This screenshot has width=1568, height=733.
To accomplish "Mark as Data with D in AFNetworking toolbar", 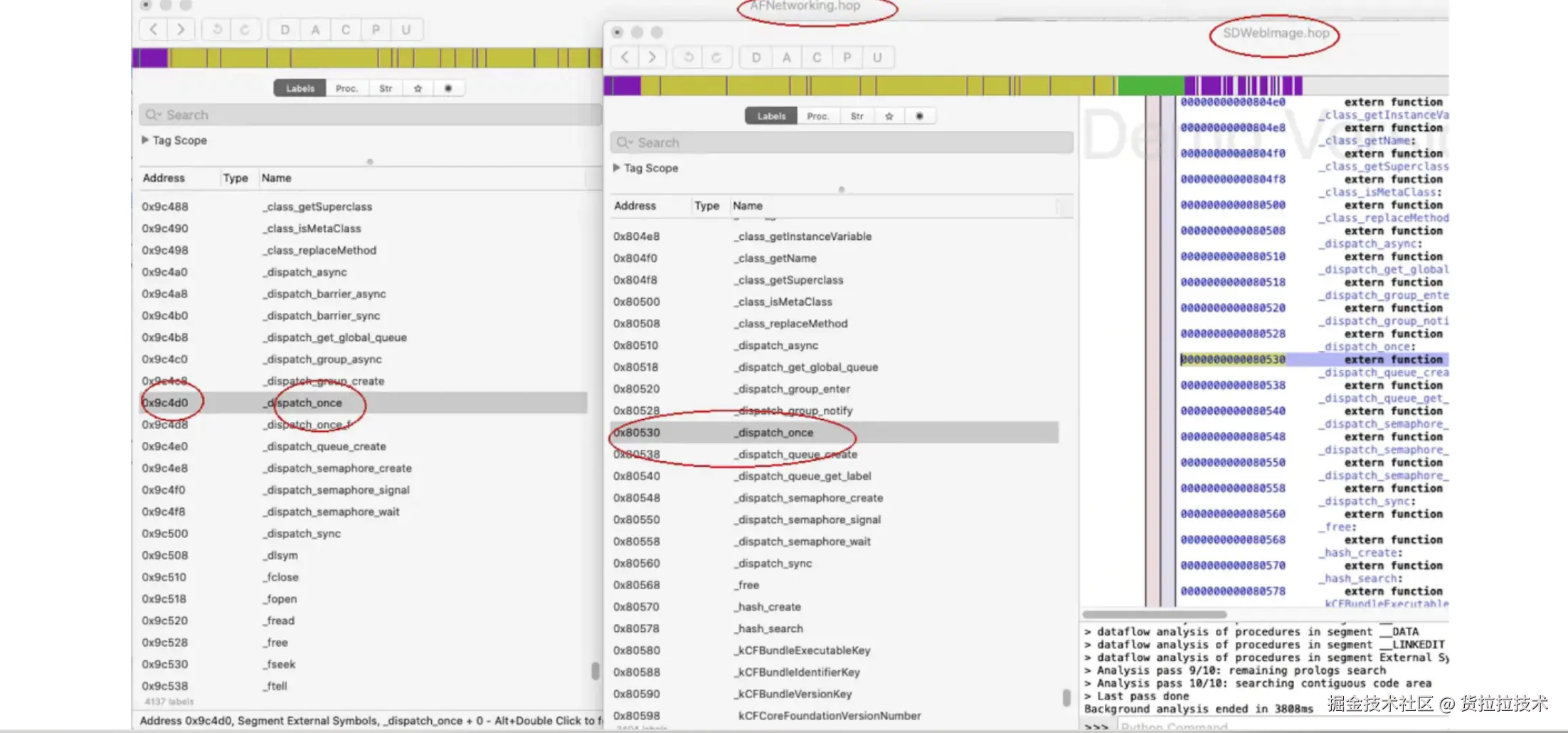I will pos(285,29).
